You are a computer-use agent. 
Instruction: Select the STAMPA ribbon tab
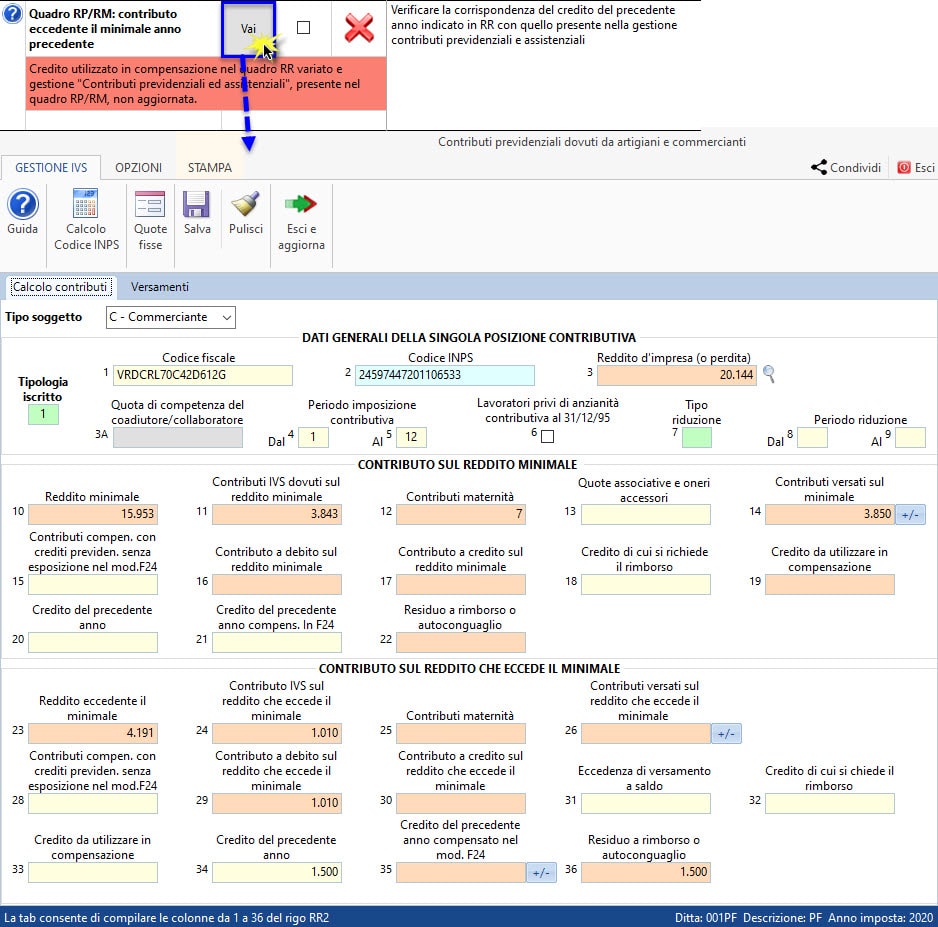[208, 168]
